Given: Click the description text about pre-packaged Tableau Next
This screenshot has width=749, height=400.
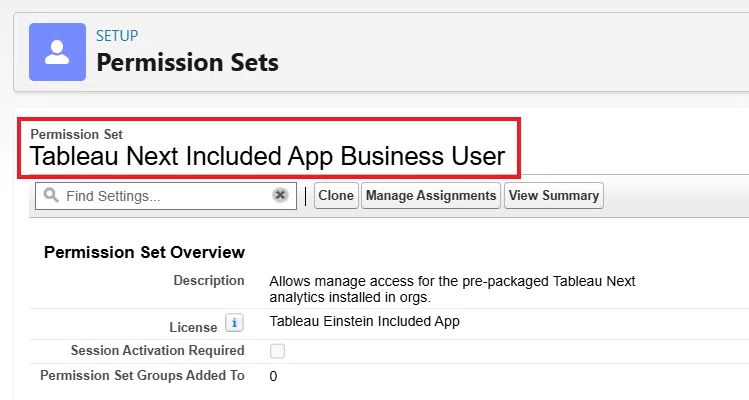Looking at the screenshot, I should (x=452, y=289).
